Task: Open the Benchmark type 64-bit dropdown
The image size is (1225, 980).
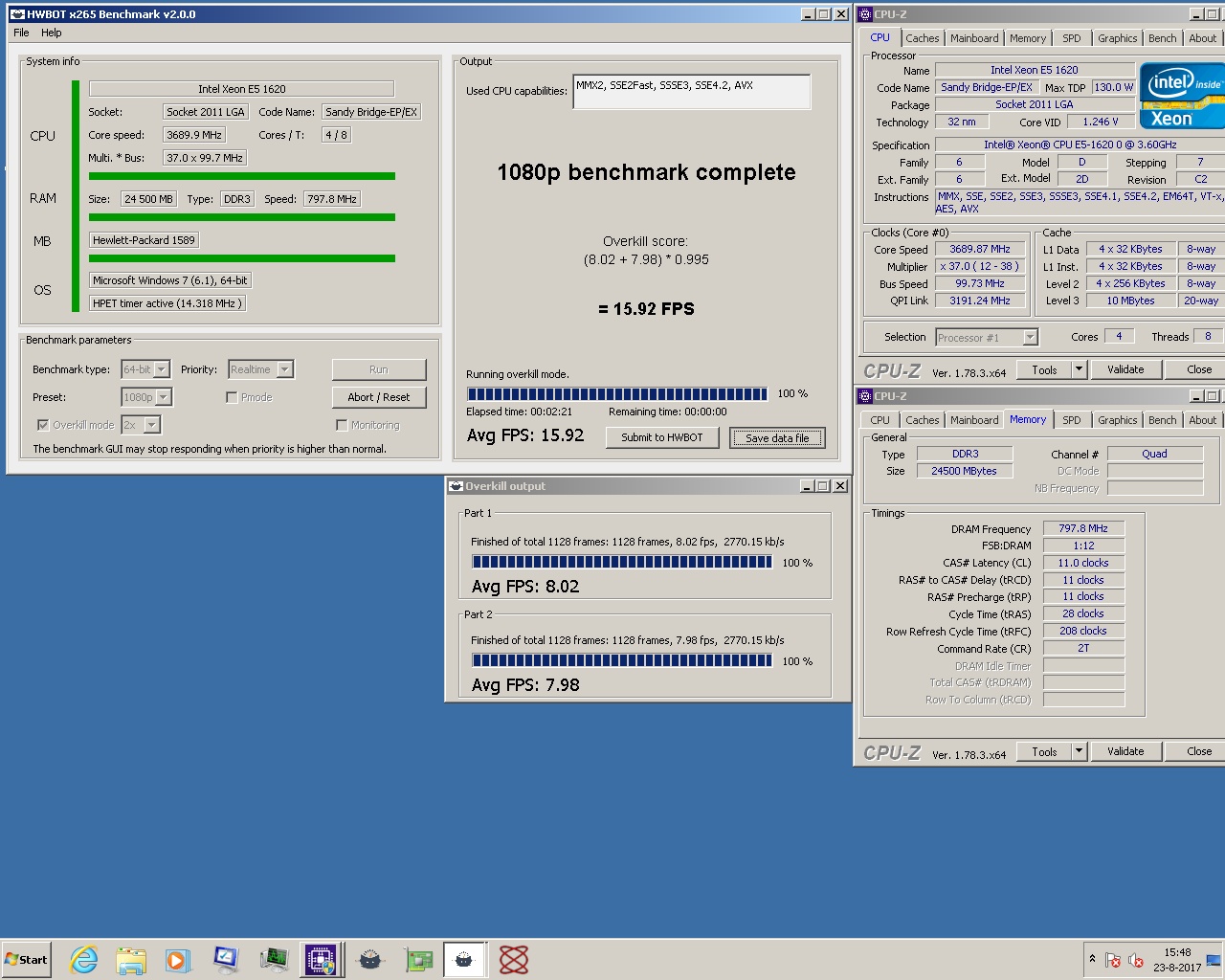Action: [145, 369]
